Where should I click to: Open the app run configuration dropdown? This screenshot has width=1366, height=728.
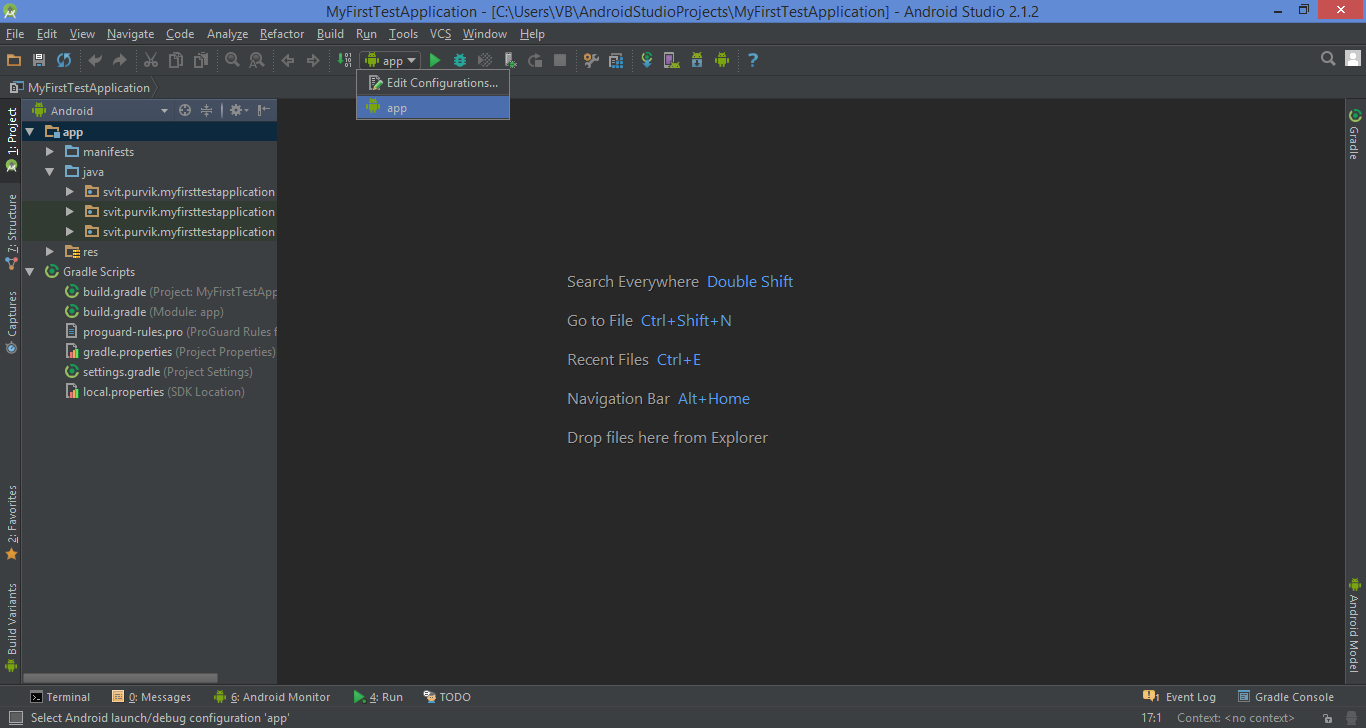click(390, 60)
